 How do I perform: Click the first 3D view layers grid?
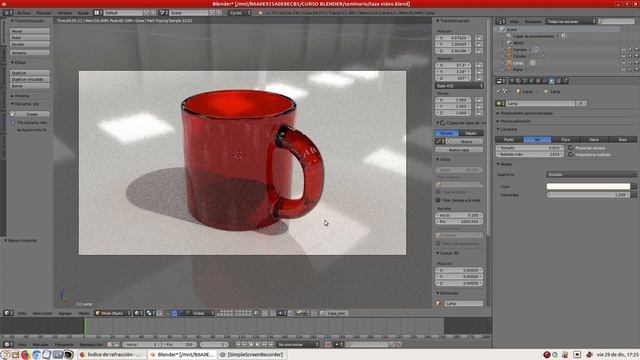click(x=225, y=313)
